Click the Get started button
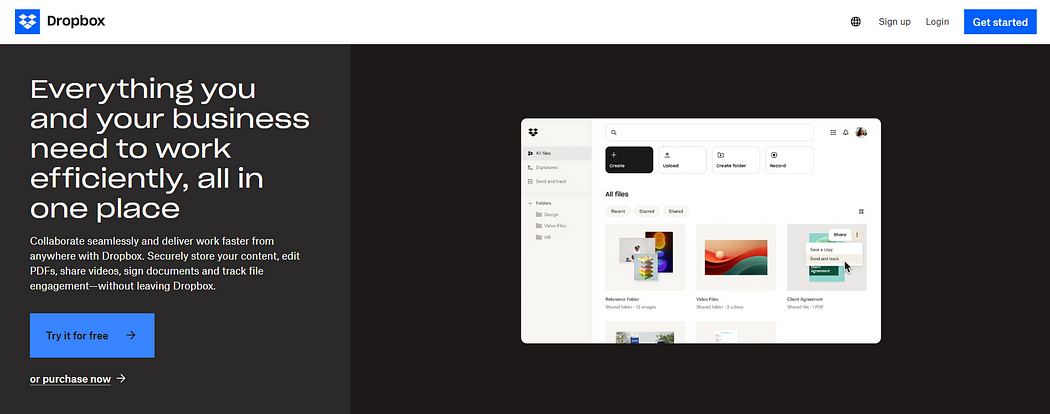1050x414 pixels. click(1000, 22)
